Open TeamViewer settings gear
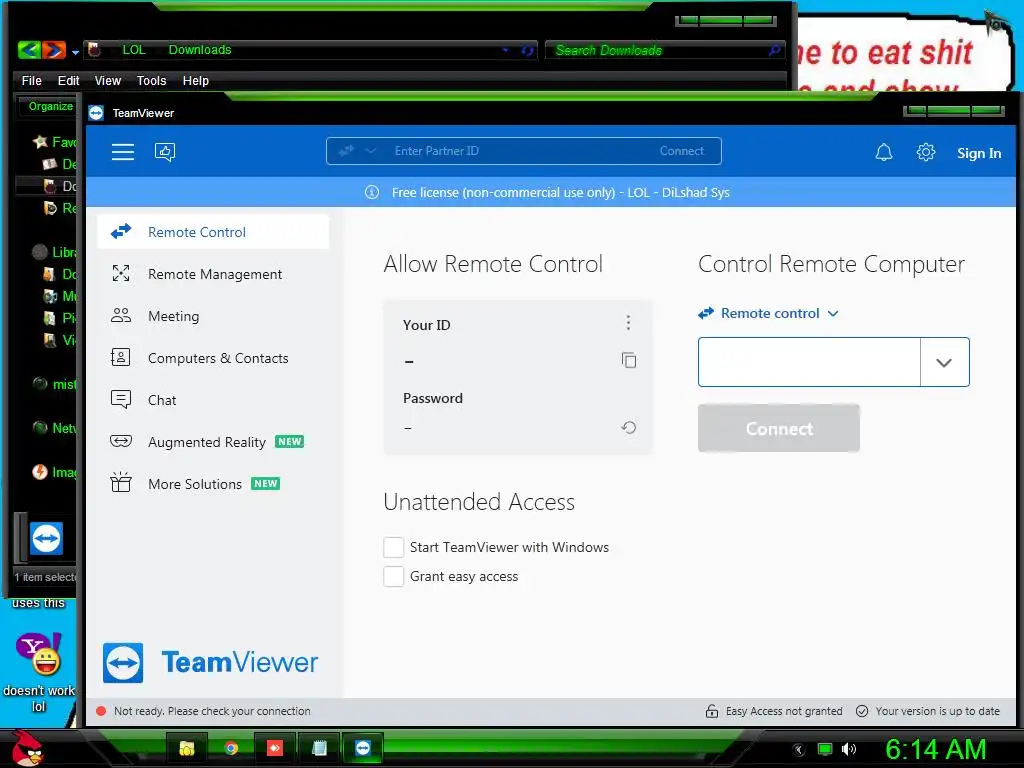This screenshot has width=1024, height=768. (x=925, y=153)
